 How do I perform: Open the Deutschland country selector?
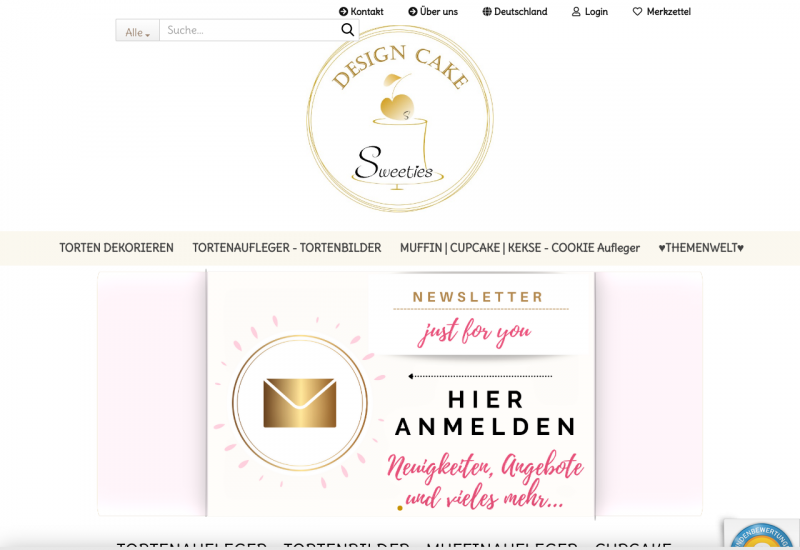[x=515, y=12]
